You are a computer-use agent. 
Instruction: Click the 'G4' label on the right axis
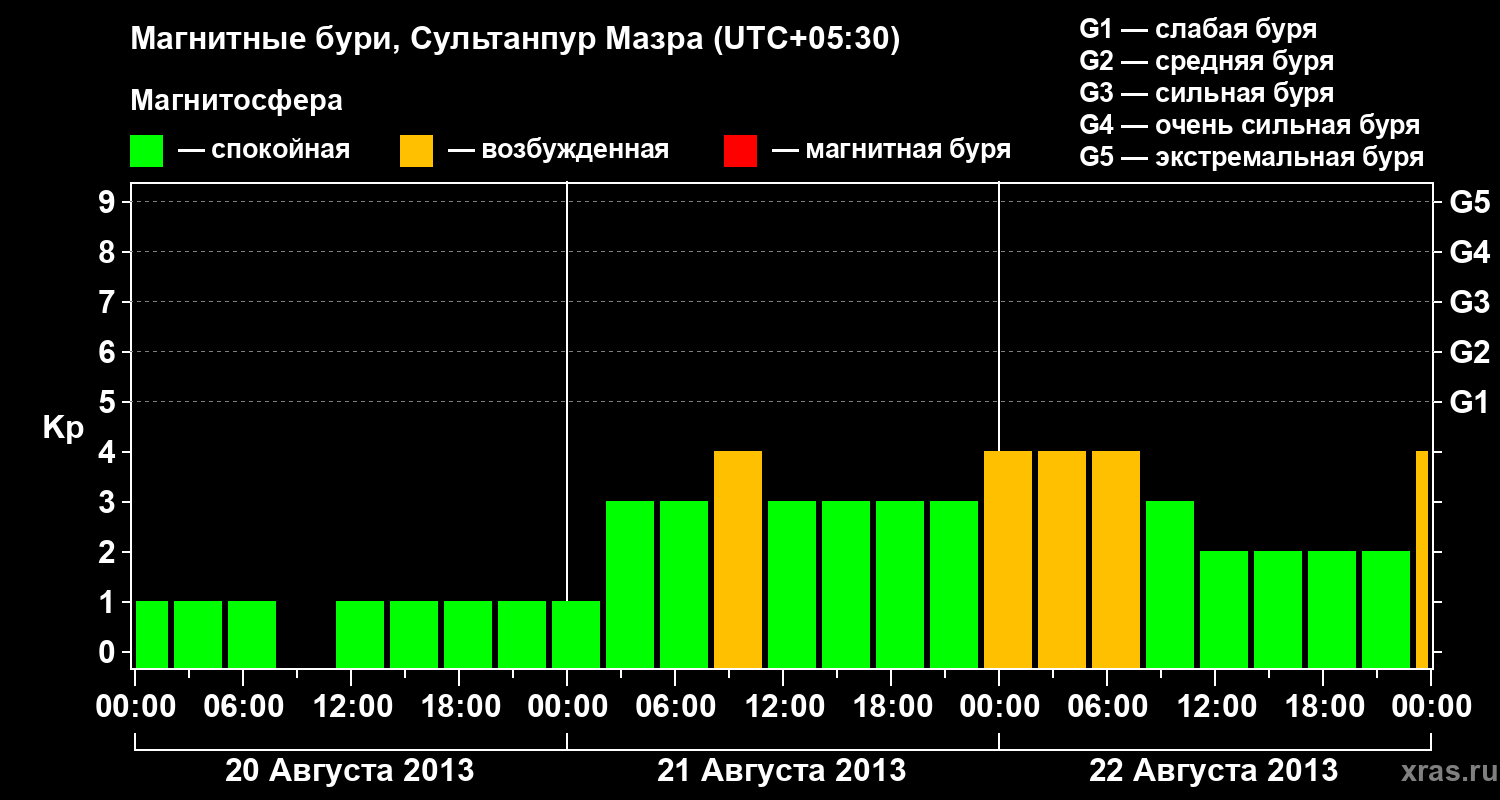[x=1469, y=252]
